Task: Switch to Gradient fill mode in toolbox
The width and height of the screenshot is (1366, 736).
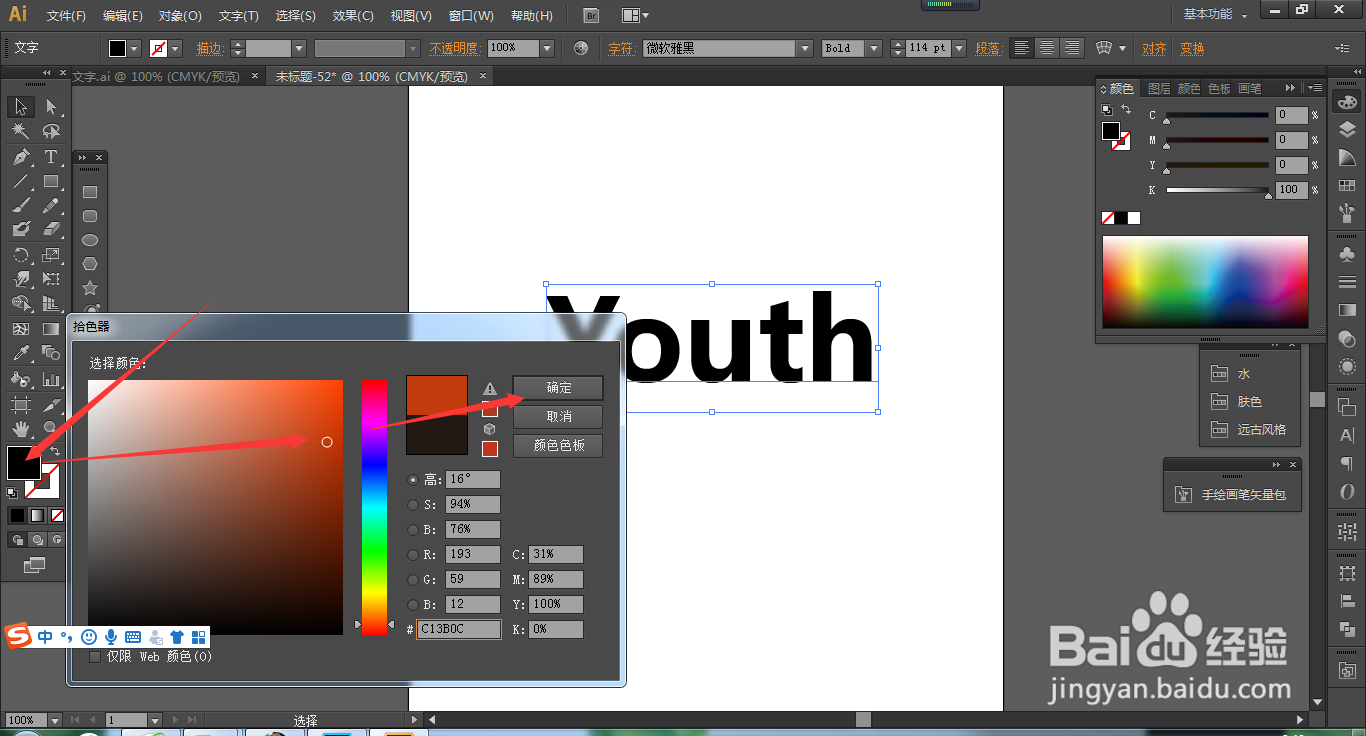Action: (37, 515)
